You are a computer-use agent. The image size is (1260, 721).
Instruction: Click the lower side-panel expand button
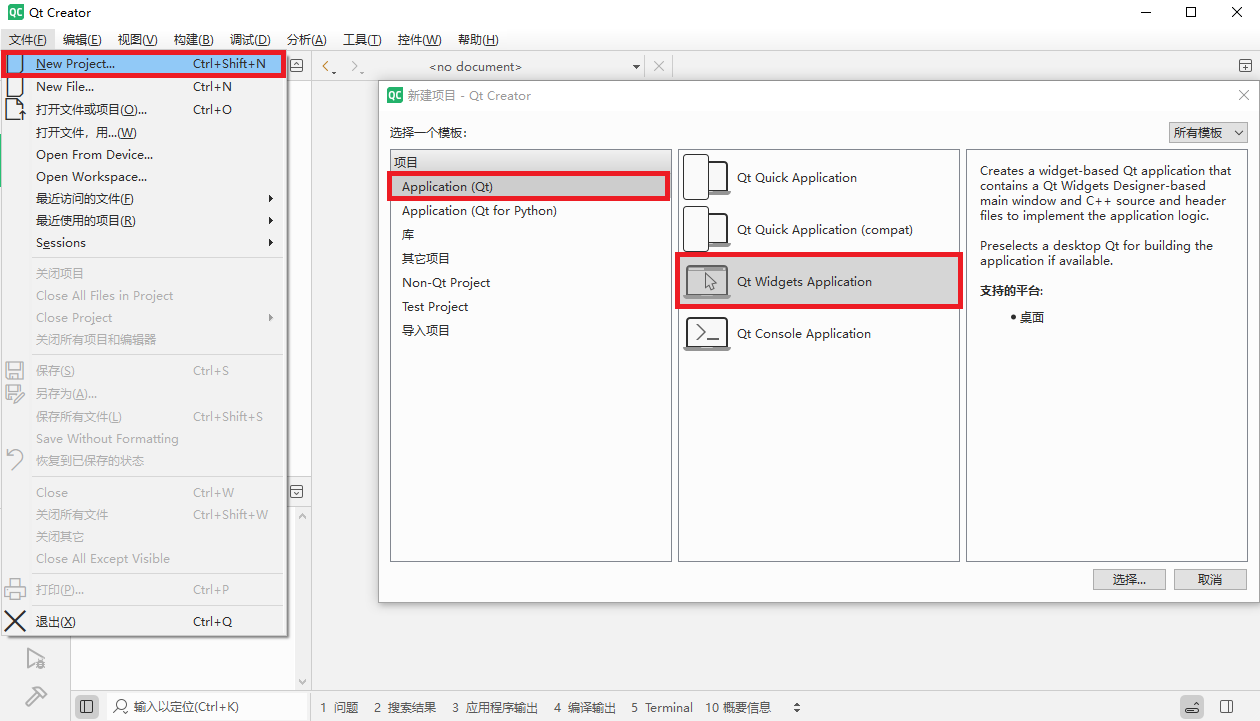click(296, 491)
